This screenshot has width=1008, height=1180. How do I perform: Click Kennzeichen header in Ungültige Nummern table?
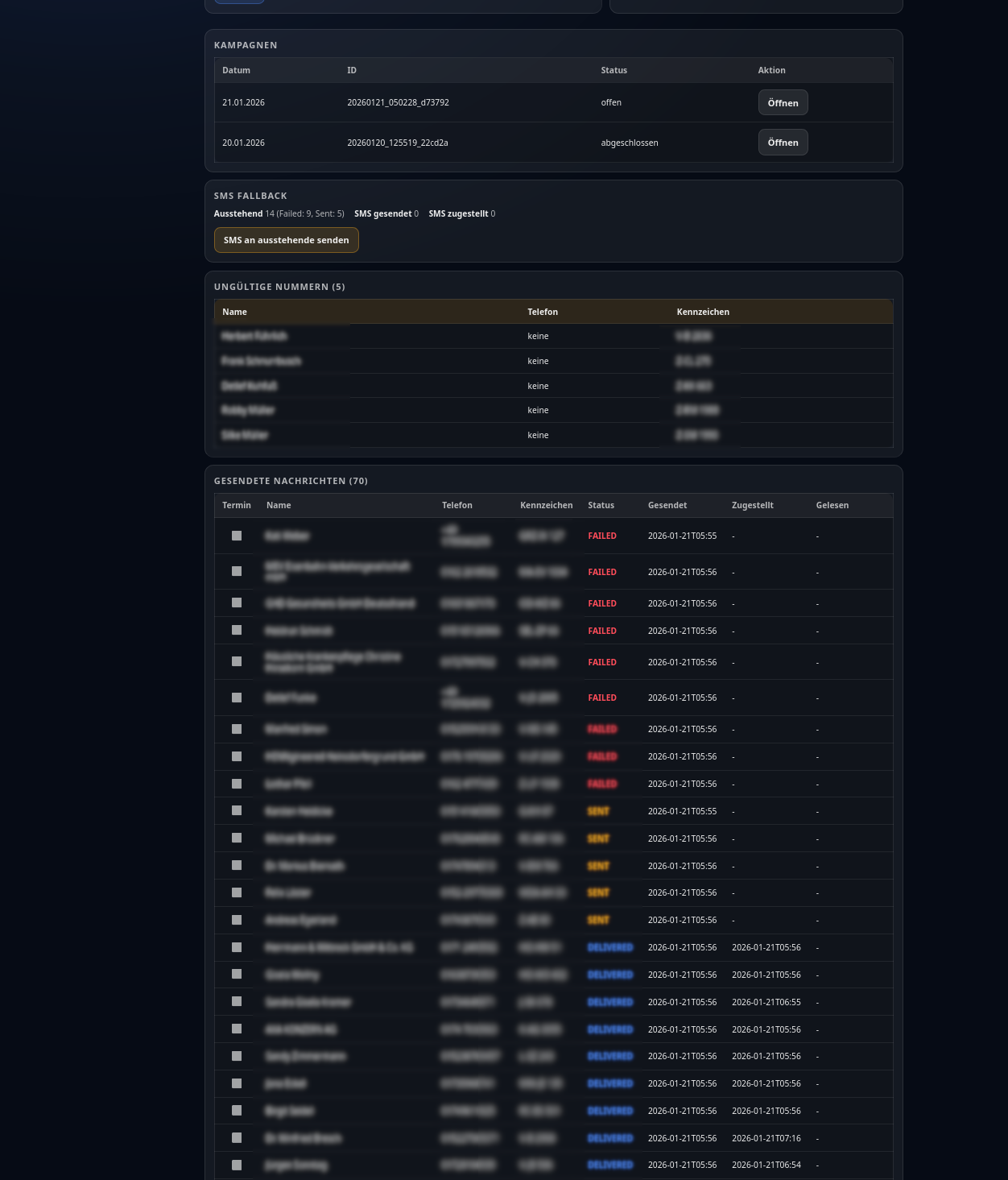[703, 313]
